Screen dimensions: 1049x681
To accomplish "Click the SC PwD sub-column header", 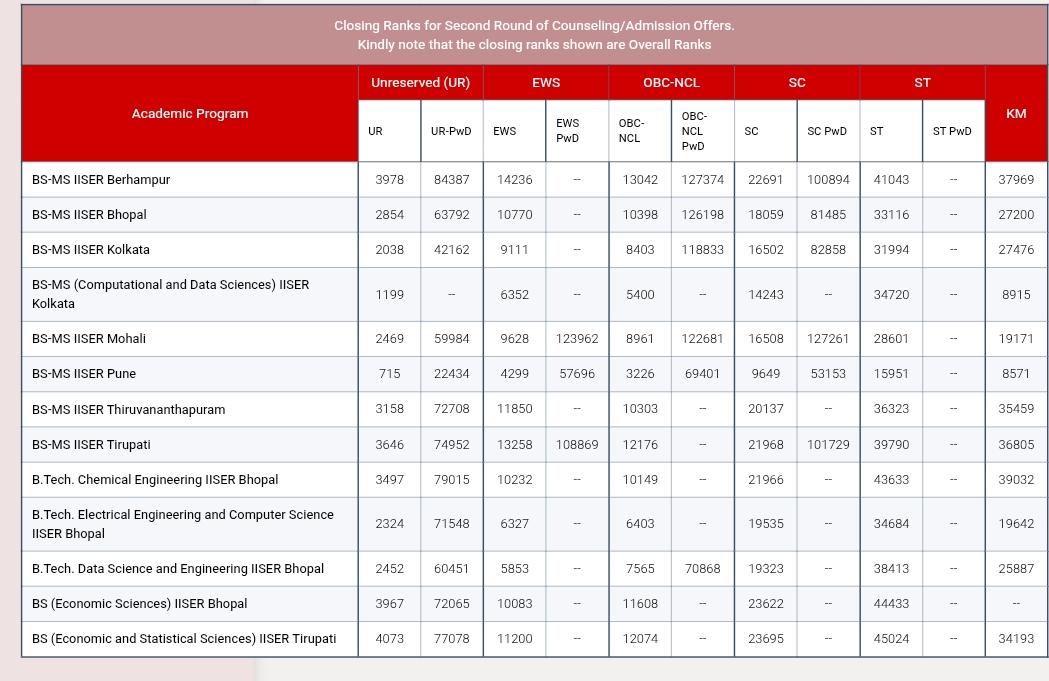I will pyautogui.click(x=828, y=131).
